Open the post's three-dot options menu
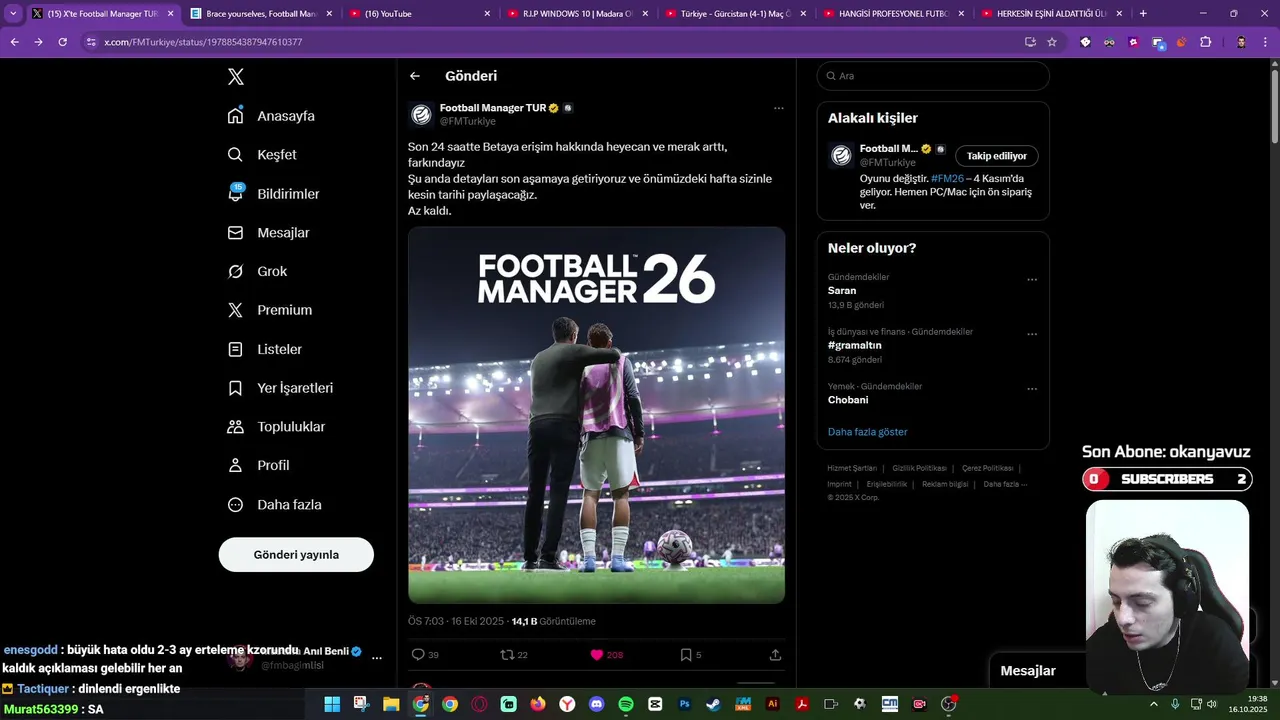 (778, 108)
